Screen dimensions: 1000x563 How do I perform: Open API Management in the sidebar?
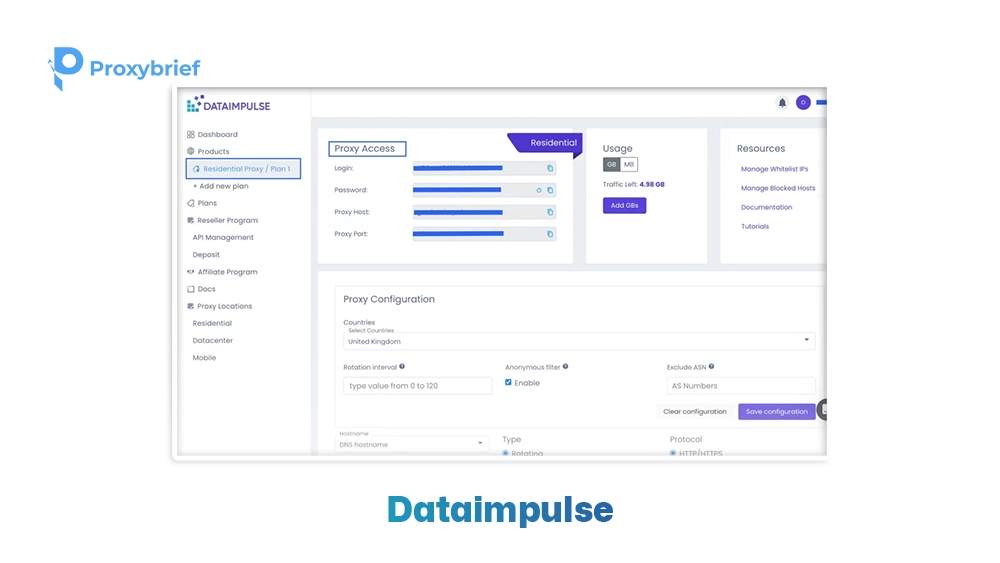[x=223, y=237]
